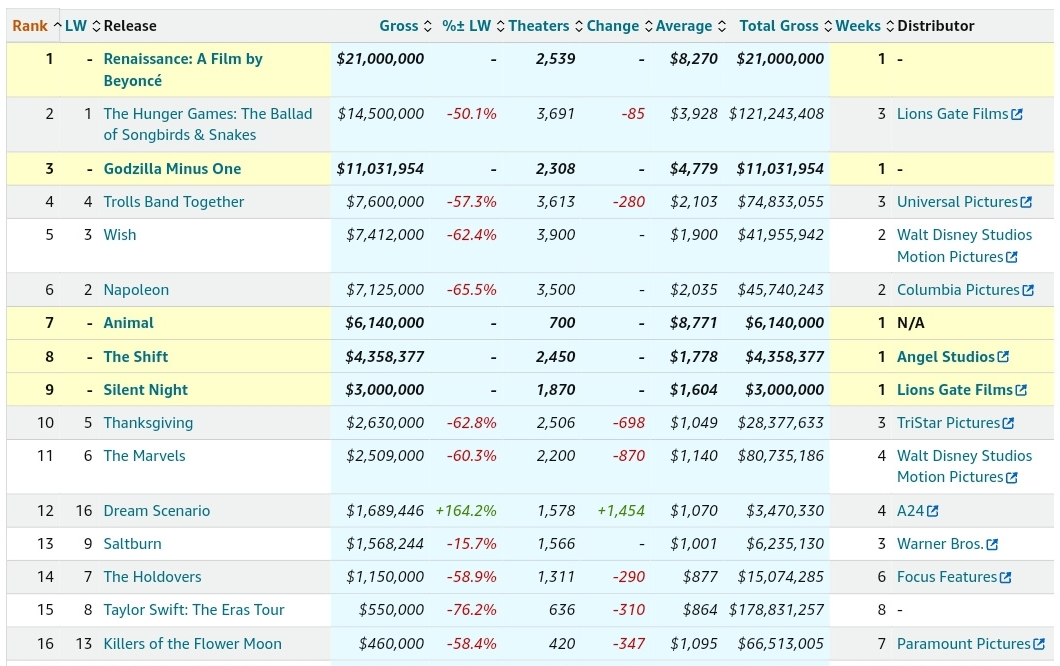Open Focus Features distributor link
The height and width of the screenshot is (666, 1060).
(947, 577)
